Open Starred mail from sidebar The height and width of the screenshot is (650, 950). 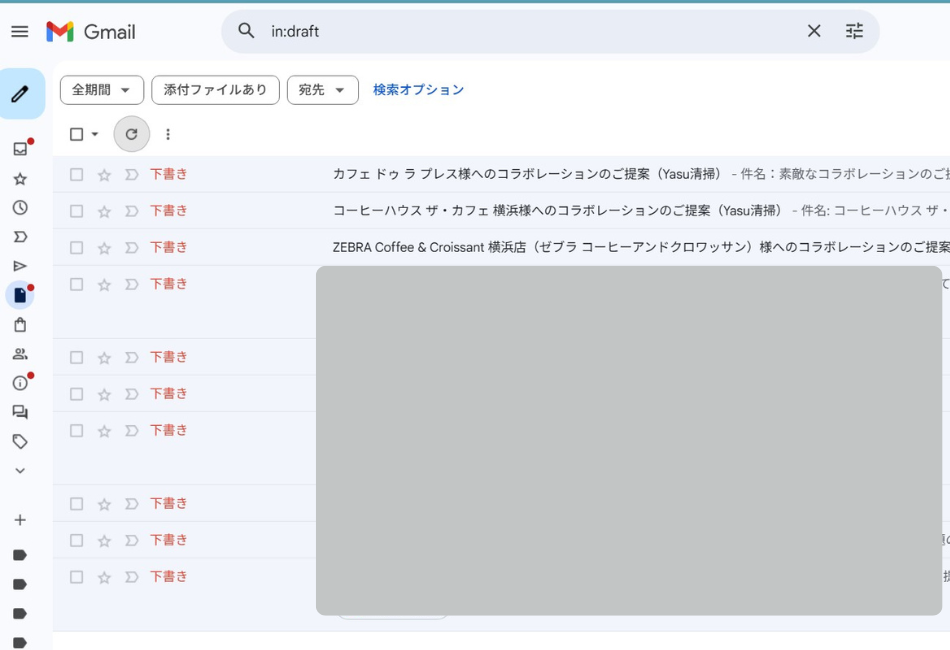20,179
